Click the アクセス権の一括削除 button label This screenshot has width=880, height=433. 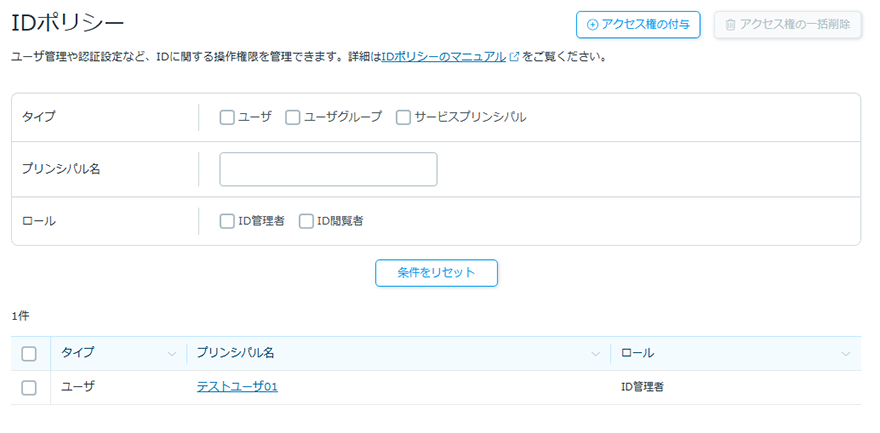point(795,25)
